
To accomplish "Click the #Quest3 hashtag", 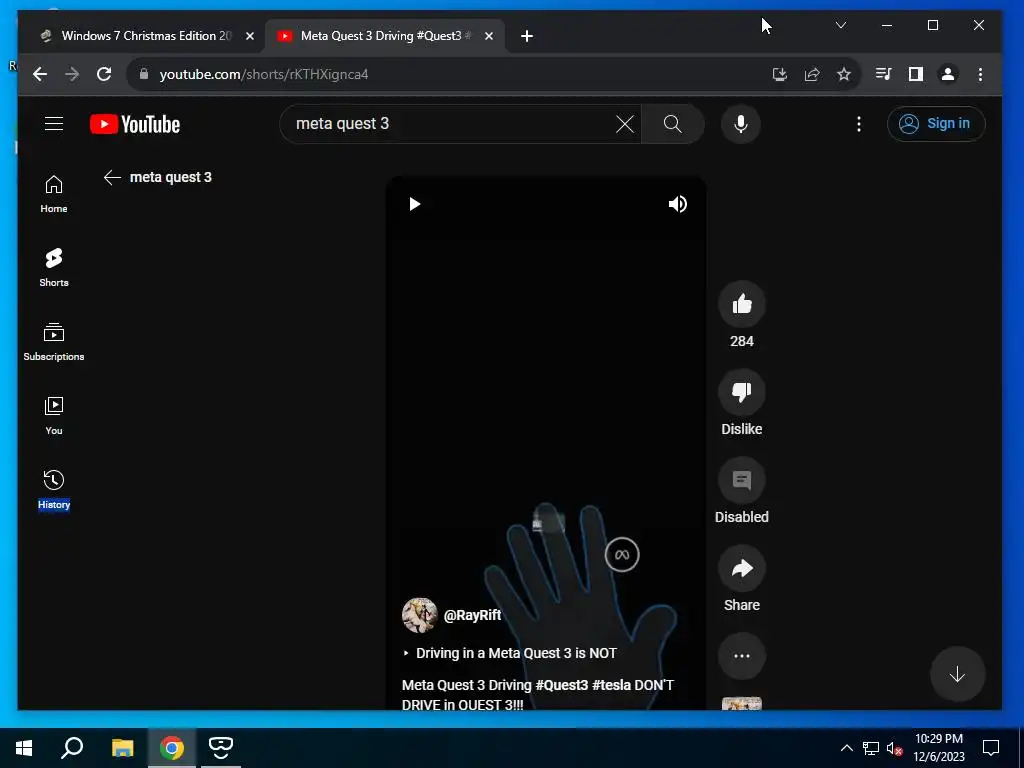I will (x=562, y=685).
